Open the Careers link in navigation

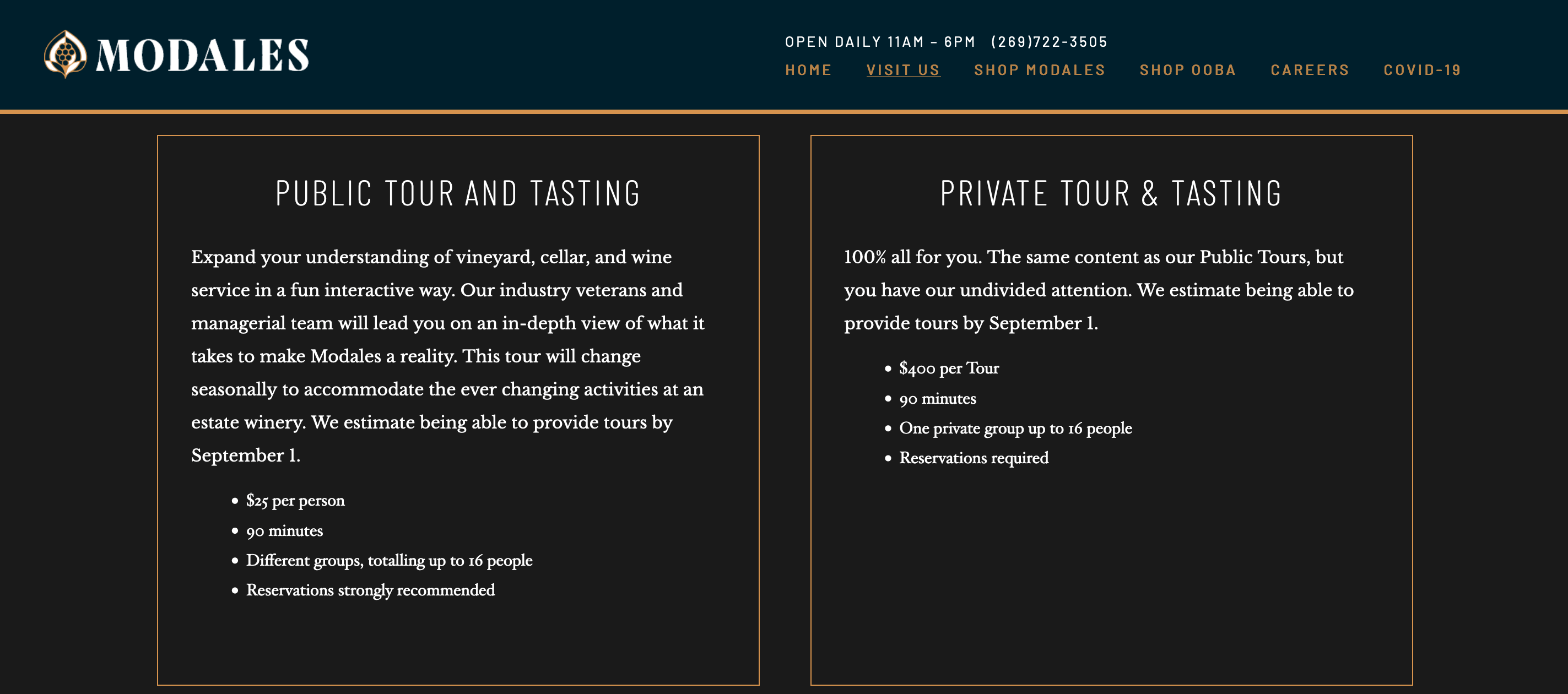[1310, 70]
